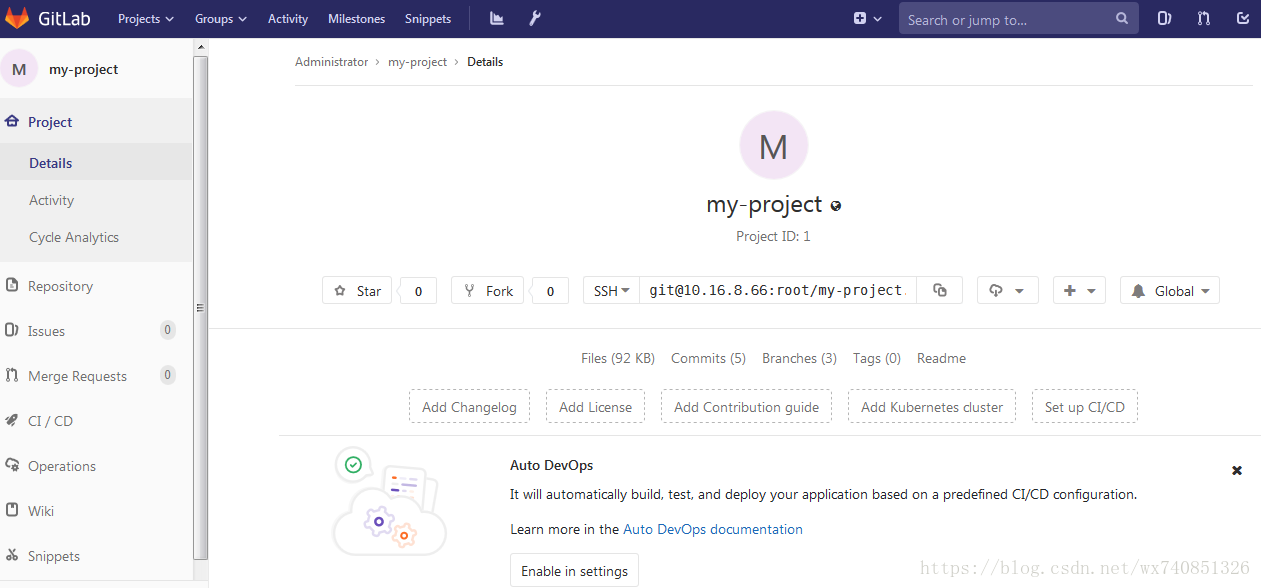Open the Projects dropdown menu
Image resolution: width=1261 pixels, height=588 pixels.
(146, 19)
